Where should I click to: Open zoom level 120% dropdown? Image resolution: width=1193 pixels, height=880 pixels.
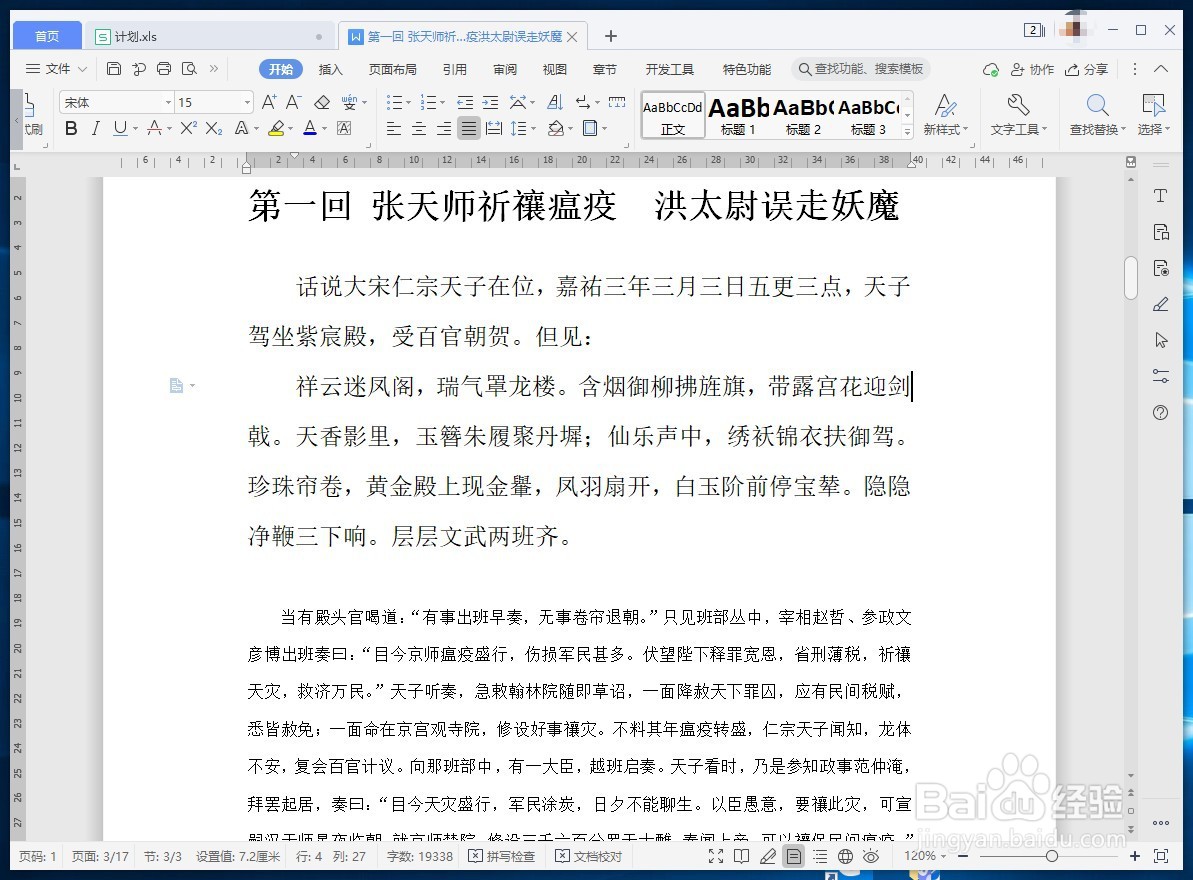coord(925,856)
